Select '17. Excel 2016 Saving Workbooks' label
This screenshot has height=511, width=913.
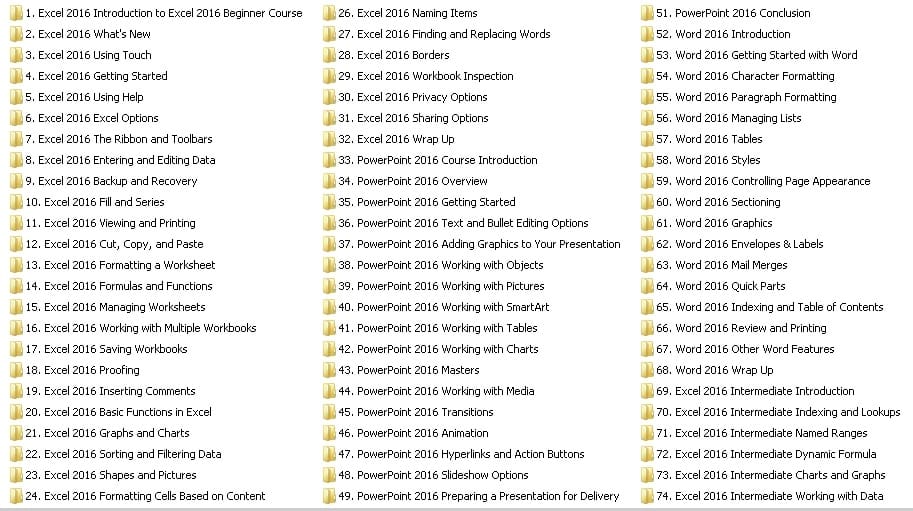tap(106, 349)
